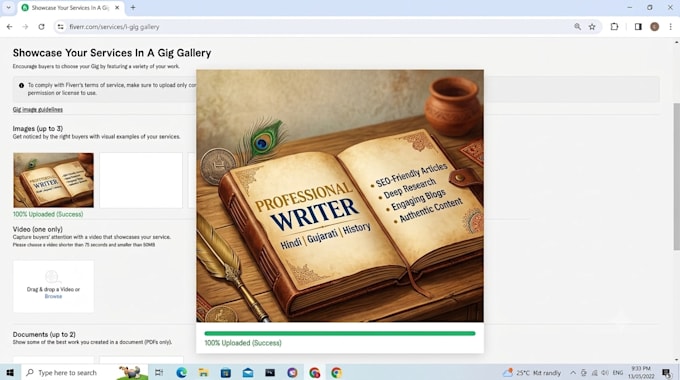Click the page vertical scrollbar thumb
This screenshot has width=680, height=380.
pyautogui.click(x=676, y=177)
